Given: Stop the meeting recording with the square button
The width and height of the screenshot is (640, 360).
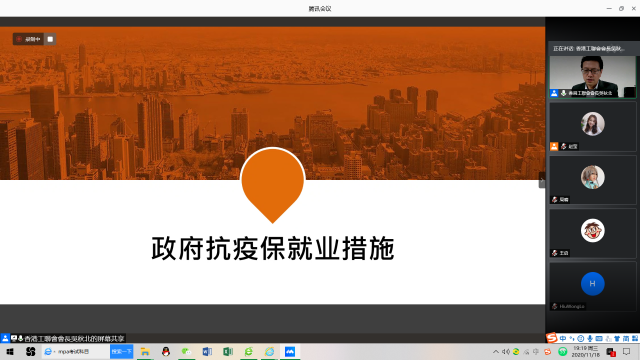Looking at the screenshot, I should pyautogui.click(x=50, y=39).
